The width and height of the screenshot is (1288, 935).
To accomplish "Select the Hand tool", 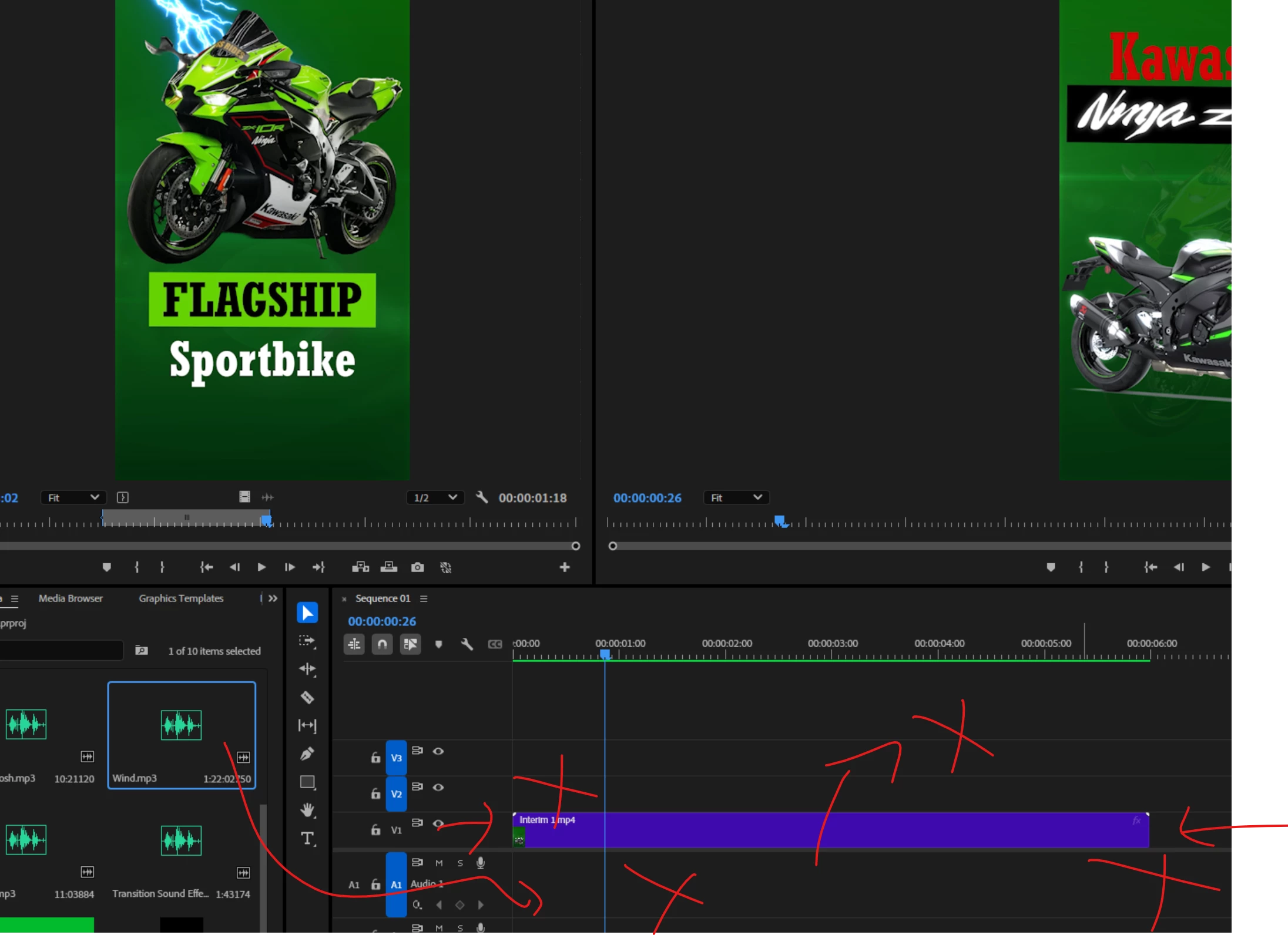I will click(x=307, y=810).
